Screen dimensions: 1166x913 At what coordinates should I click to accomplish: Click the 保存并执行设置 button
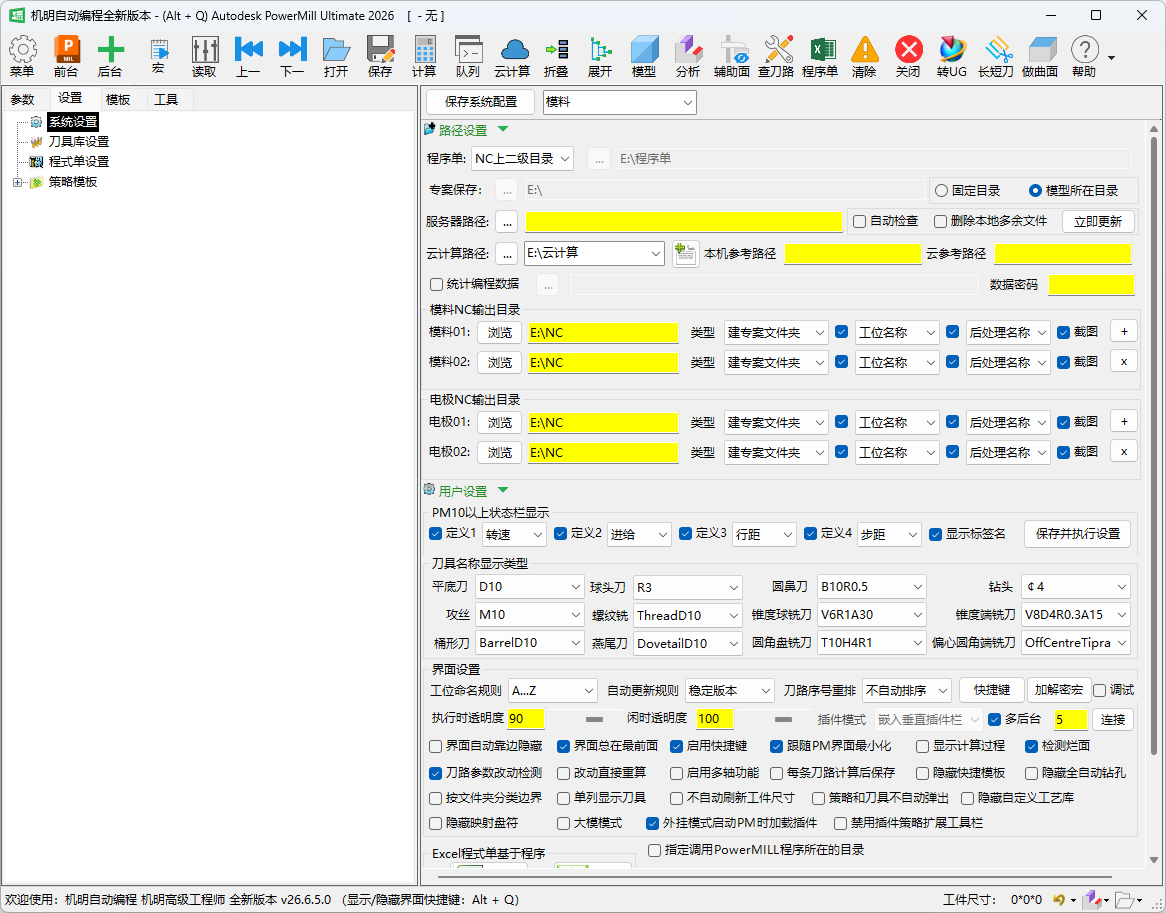(1078, 534)
